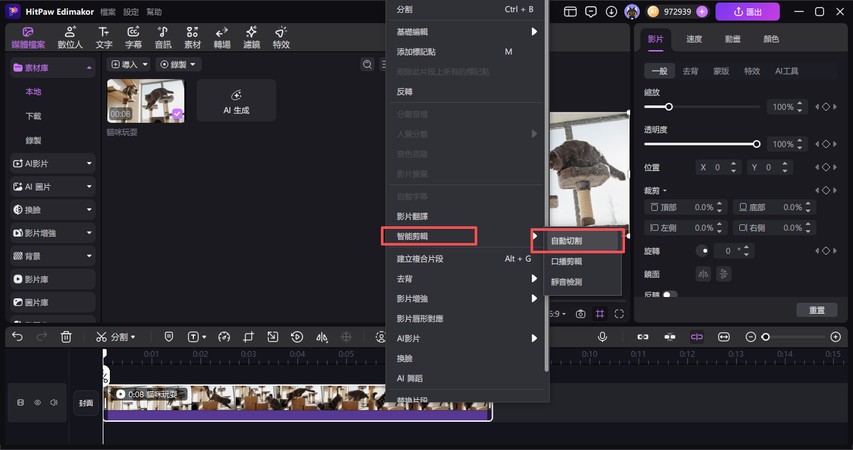This screenshot has width=853, height=450.
Task: Open the 文字 text tool
Action: click(x=103, y=38)
